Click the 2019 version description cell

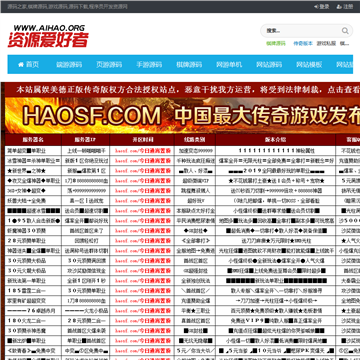point(276,171)
